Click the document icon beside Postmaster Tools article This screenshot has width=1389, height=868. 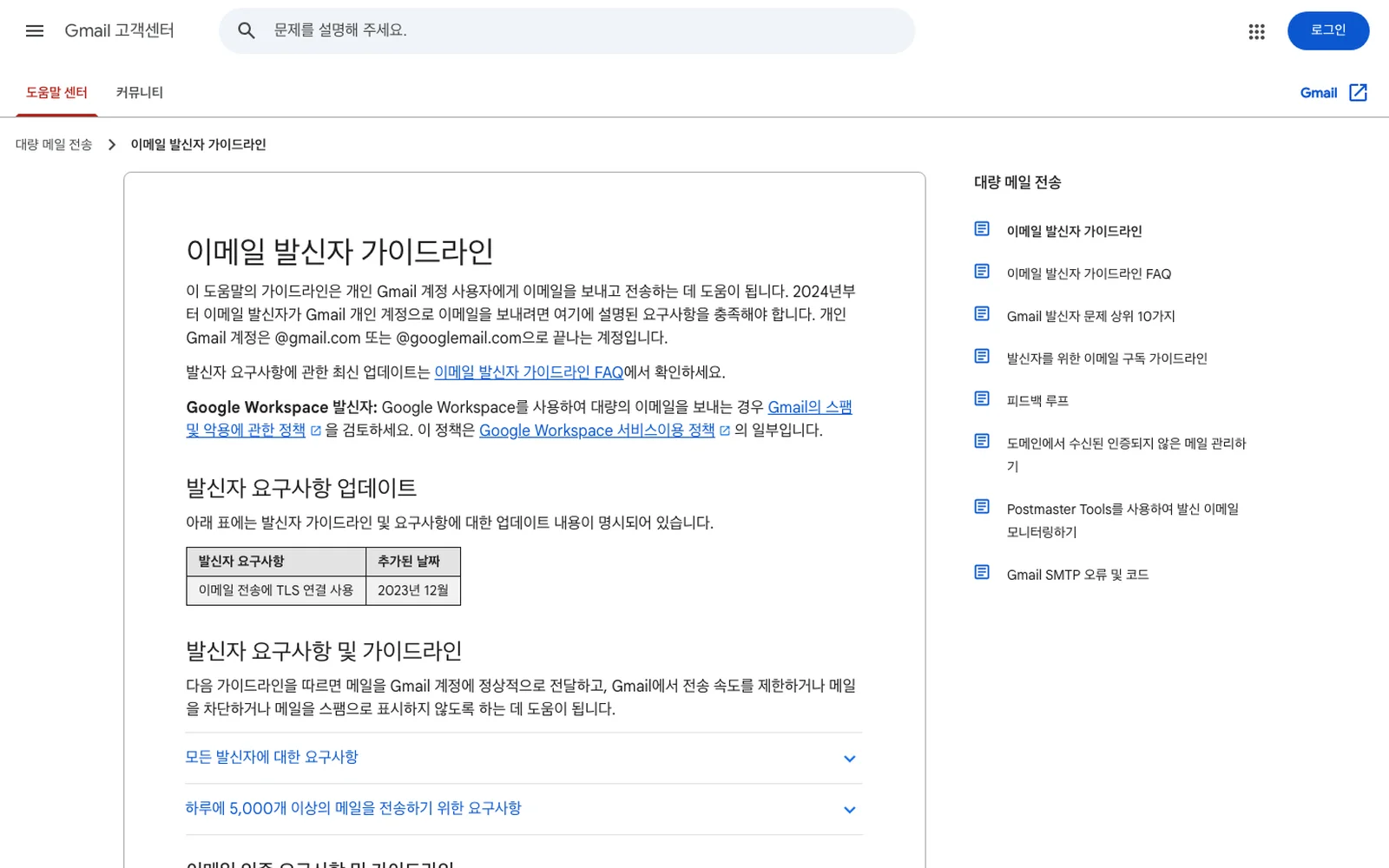(x=982, y=507)
